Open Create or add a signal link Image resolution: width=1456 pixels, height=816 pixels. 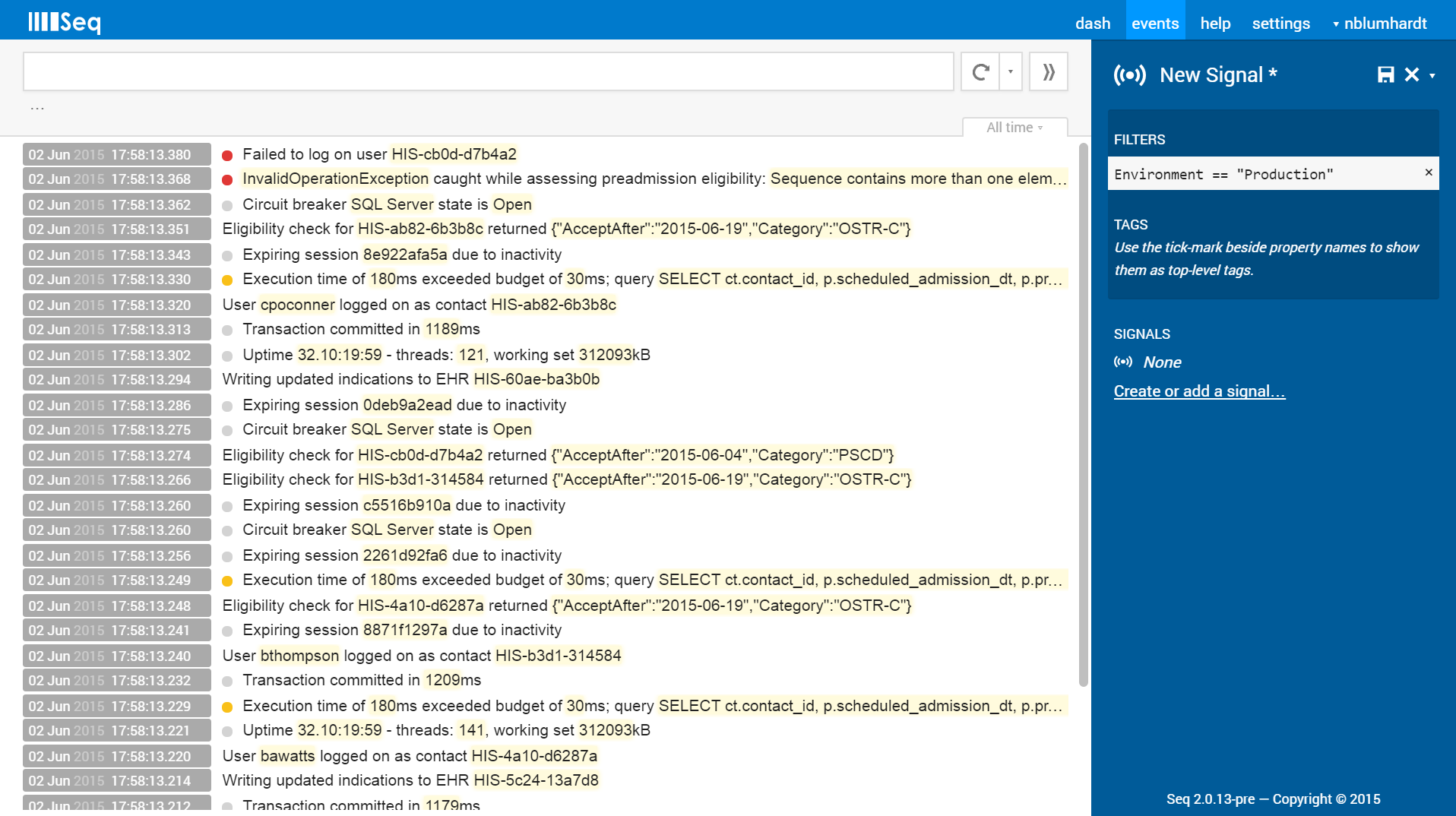[x=1199, y=391]
